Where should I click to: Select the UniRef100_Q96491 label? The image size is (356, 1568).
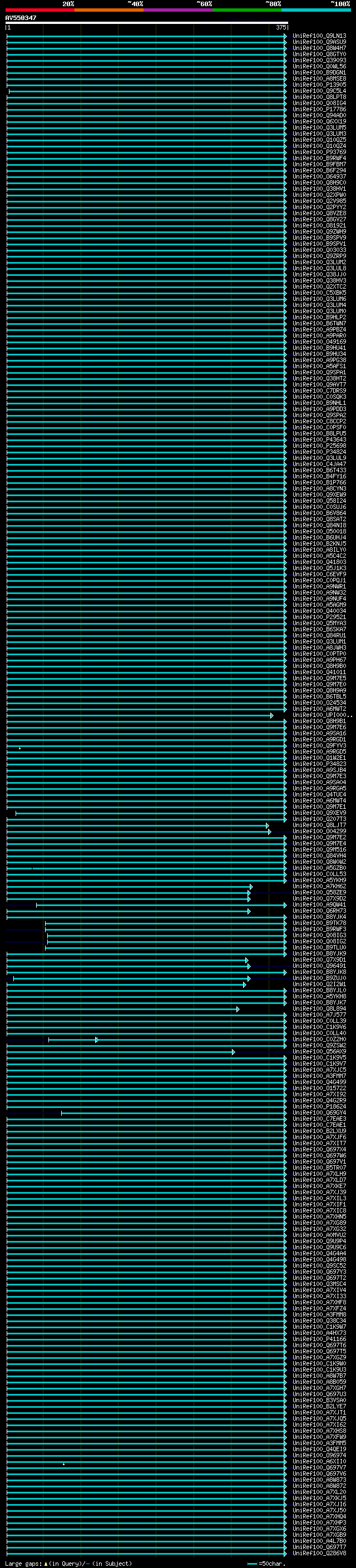[319, 966]
